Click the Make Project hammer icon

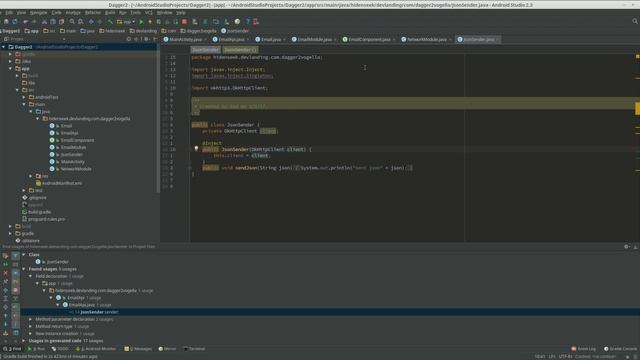(110, 22)
